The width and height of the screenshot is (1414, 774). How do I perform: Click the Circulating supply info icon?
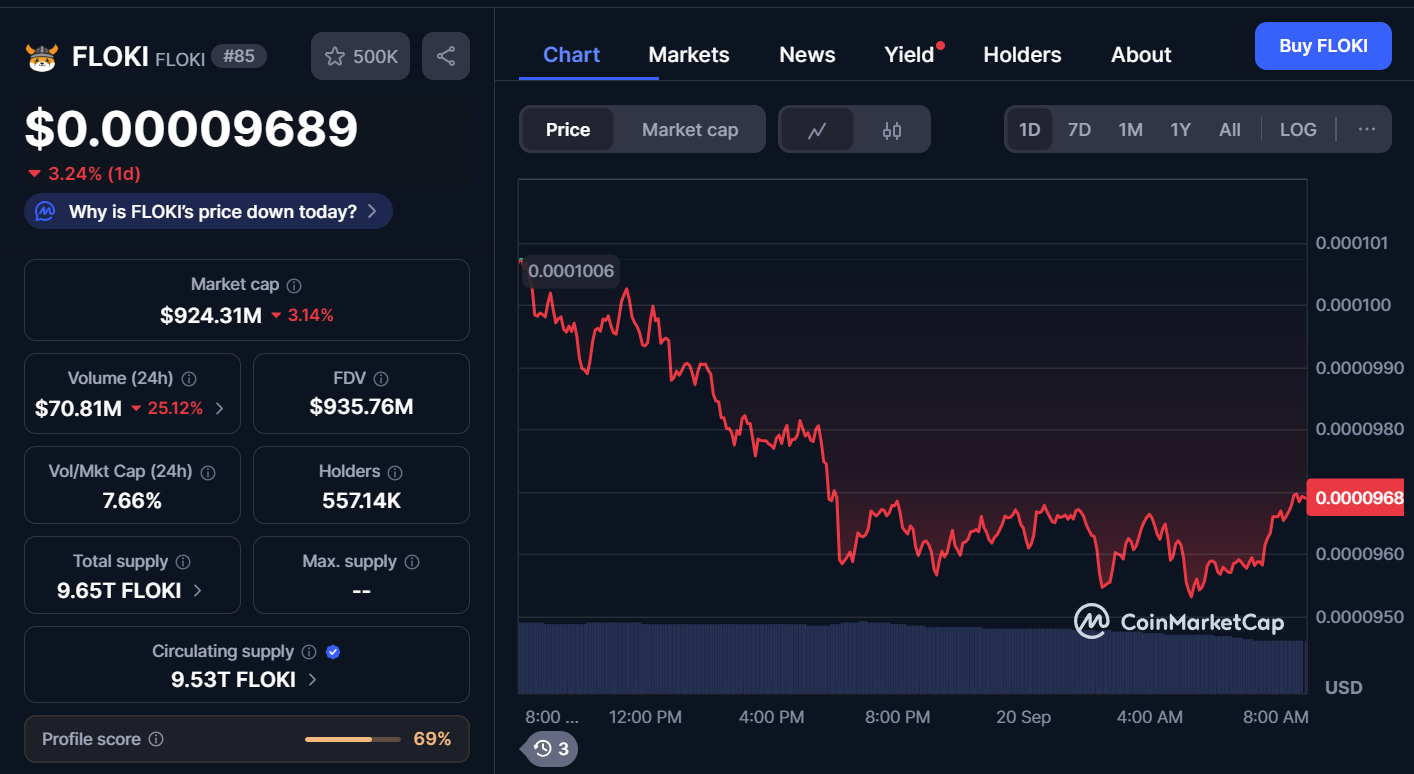(x=309, y=652)
